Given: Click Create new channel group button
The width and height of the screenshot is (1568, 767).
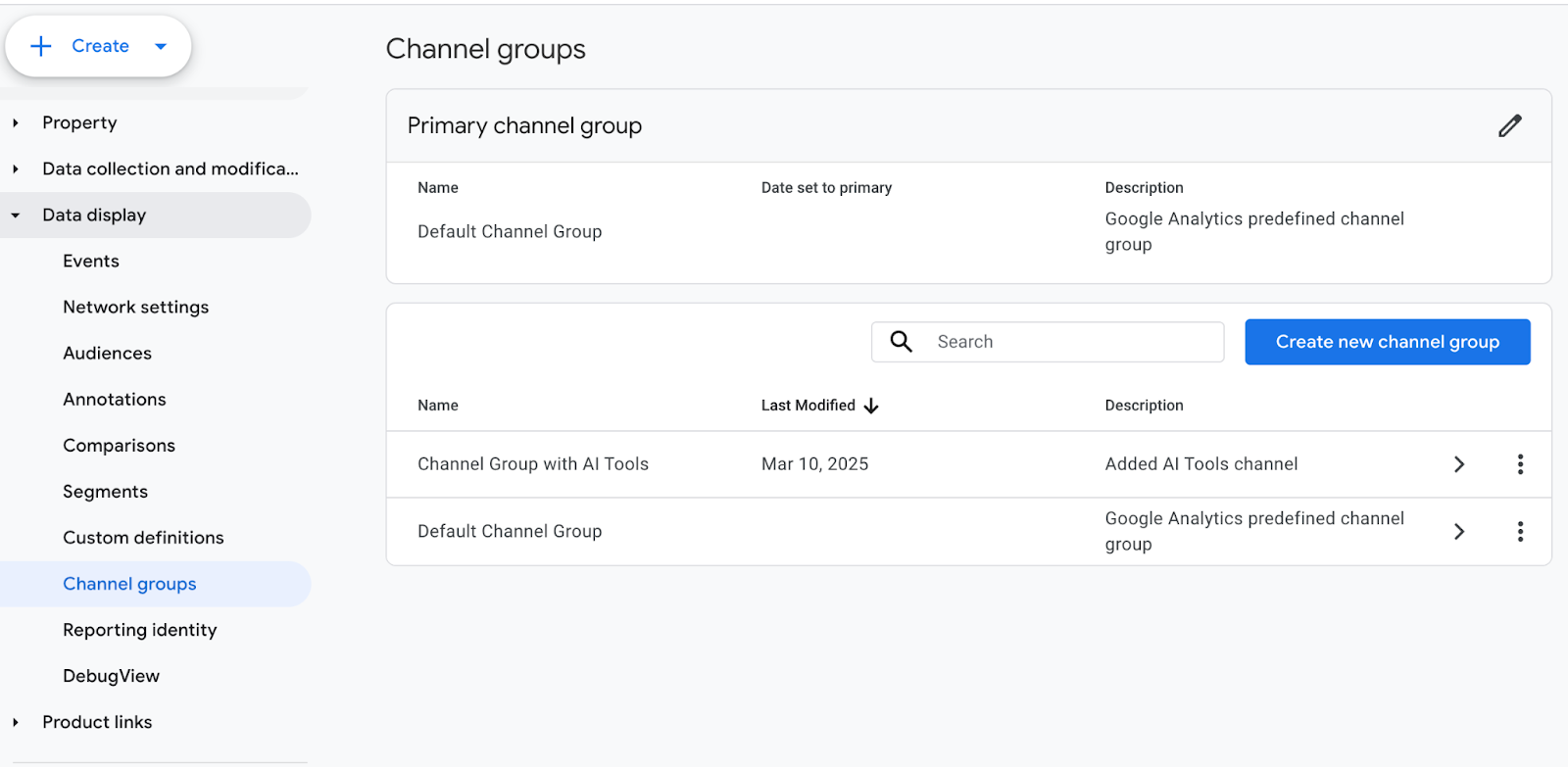Looking at the screenshot, I should (1387, 342).
